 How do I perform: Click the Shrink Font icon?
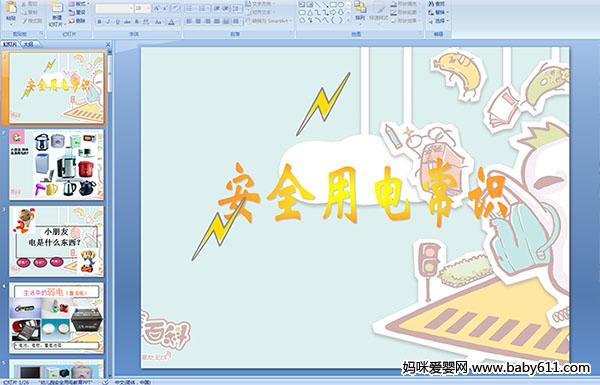(x=165, y=8)
